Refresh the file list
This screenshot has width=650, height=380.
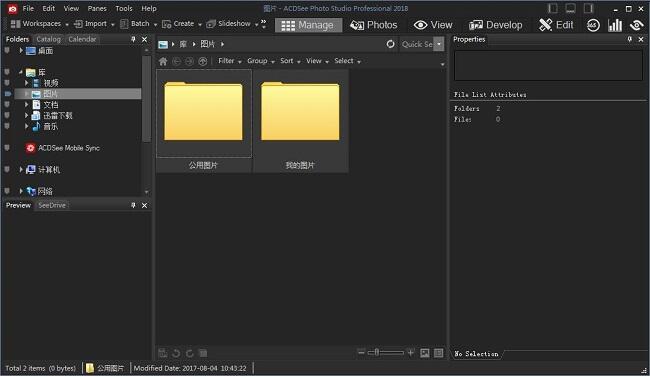click(390, 44)
